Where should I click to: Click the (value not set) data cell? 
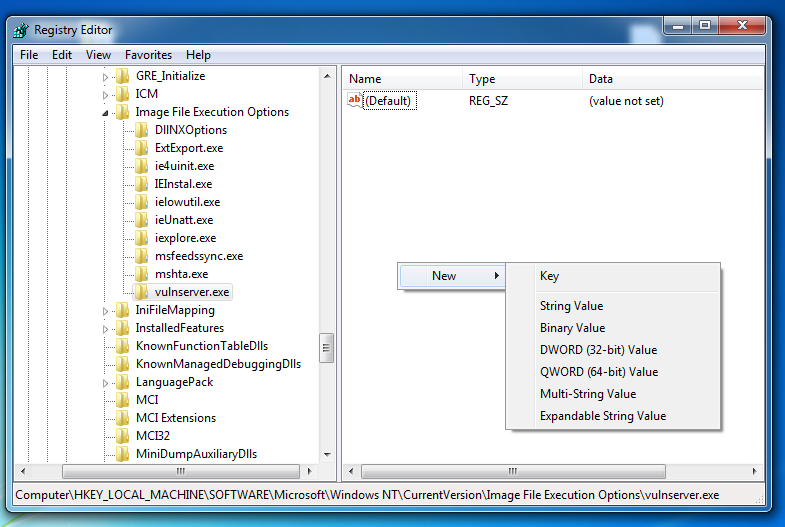626,101
